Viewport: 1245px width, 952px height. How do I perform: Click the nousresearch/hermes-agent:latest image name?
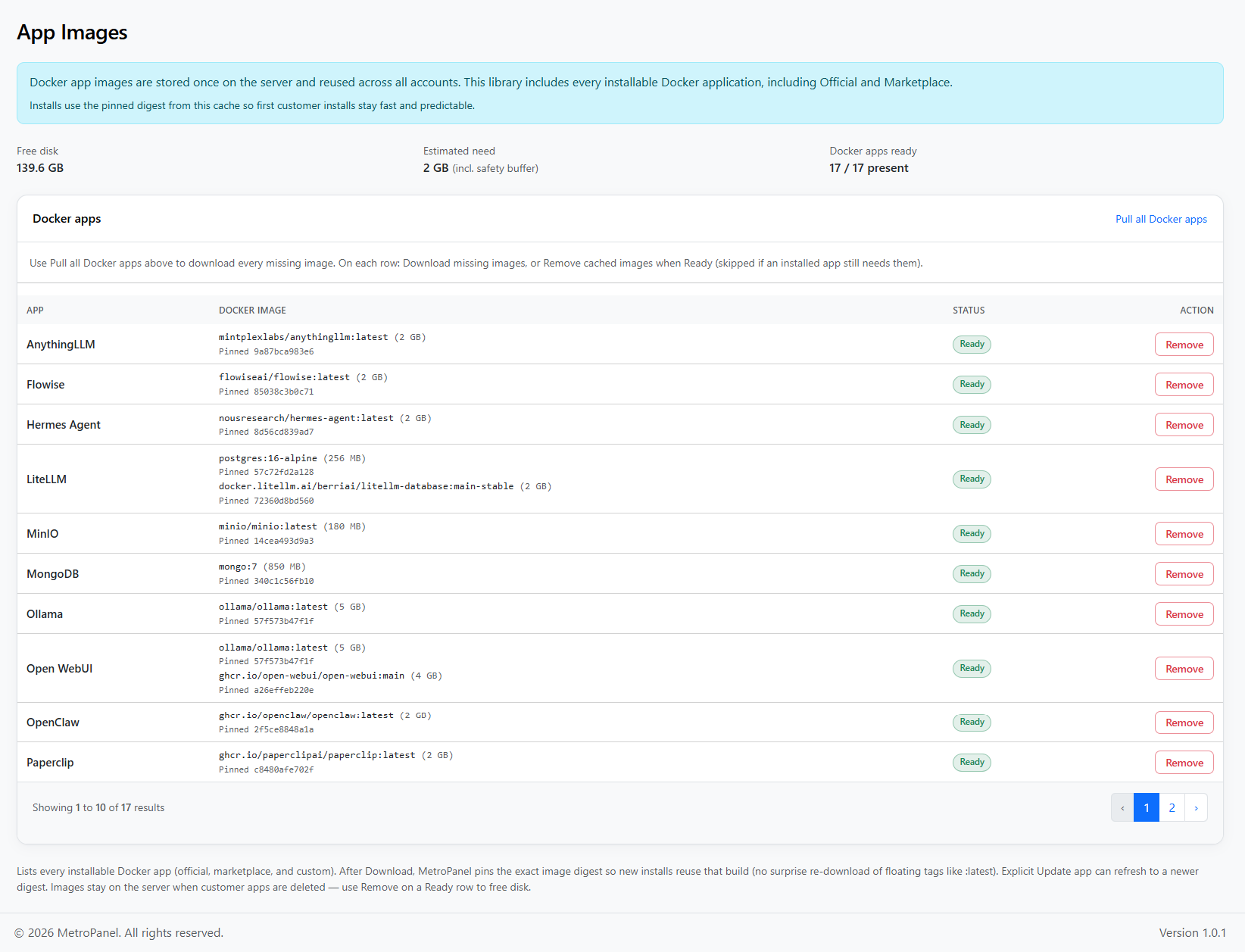pyautogui.click(x=306, y=418)
